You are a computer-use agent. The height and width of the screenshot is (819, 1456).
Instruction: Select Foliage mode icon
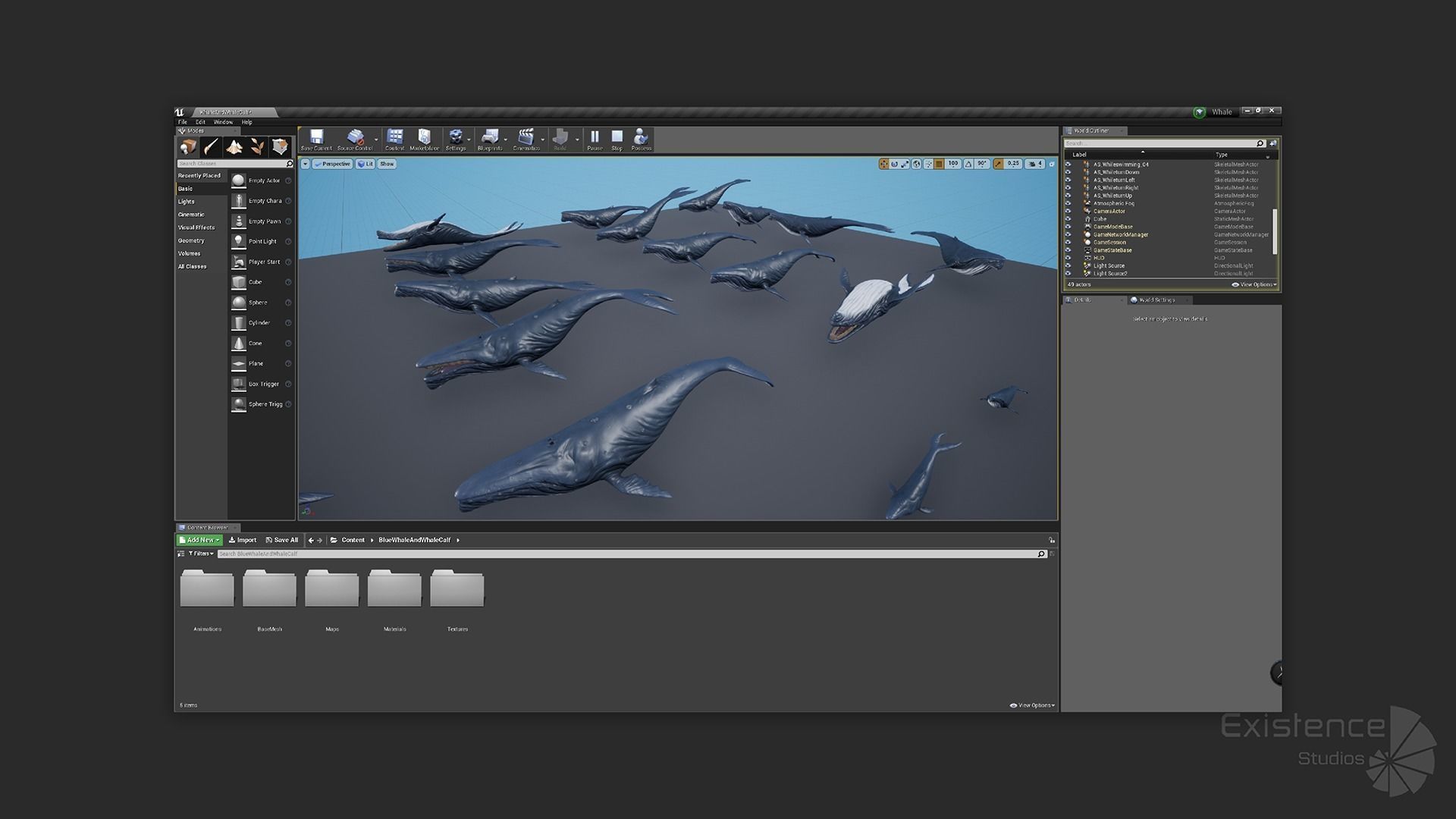tap(257, 146)
